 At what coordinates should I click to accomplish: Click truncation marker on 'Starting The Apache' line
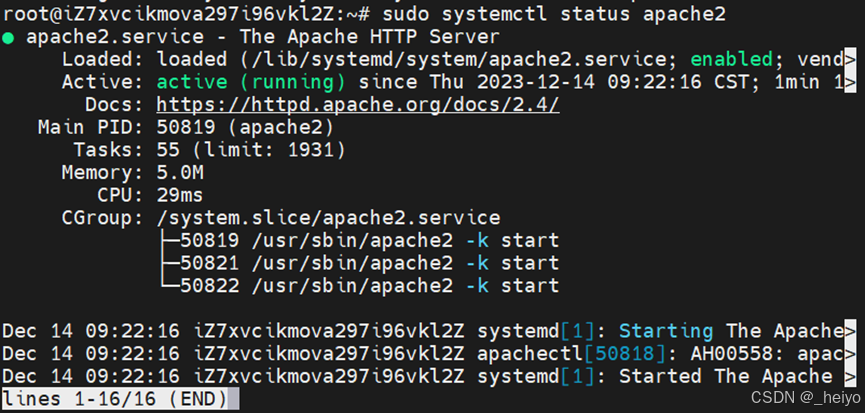click(850, 331)
